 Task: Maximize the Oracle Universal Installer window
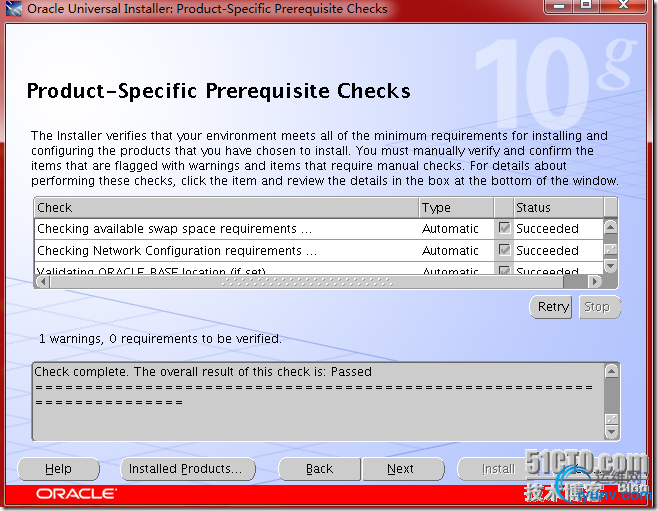[586, 6]
